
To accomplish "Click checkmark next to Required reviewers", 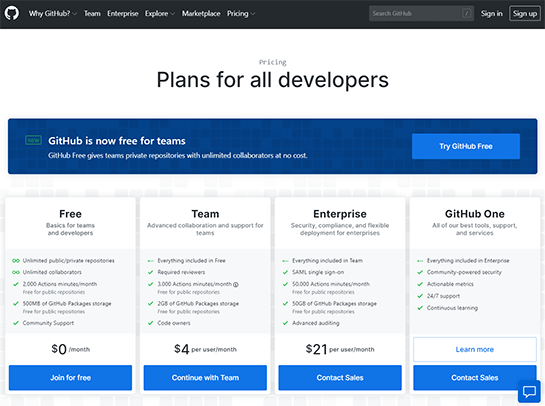I will [x=151, y=272].
